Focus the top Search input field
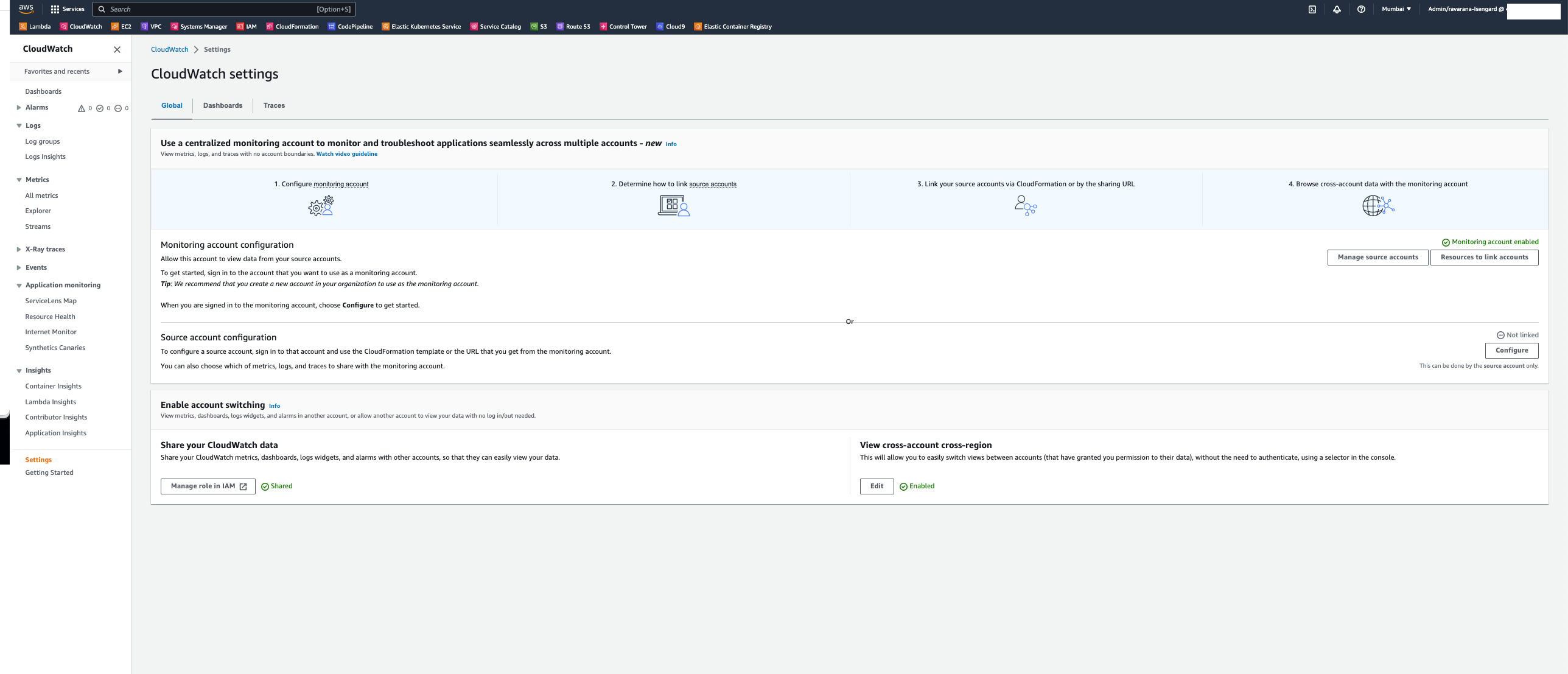The height and width of the screenshot is (674, 1568). click(224, 9)
